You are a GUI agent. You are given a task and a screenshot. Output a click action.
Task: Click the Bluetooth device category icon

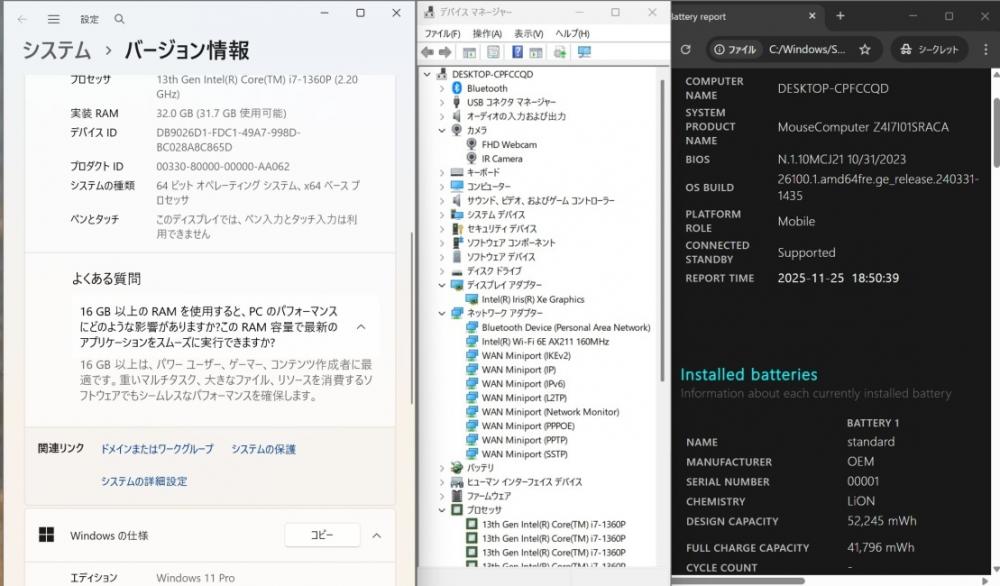[457, 88]
